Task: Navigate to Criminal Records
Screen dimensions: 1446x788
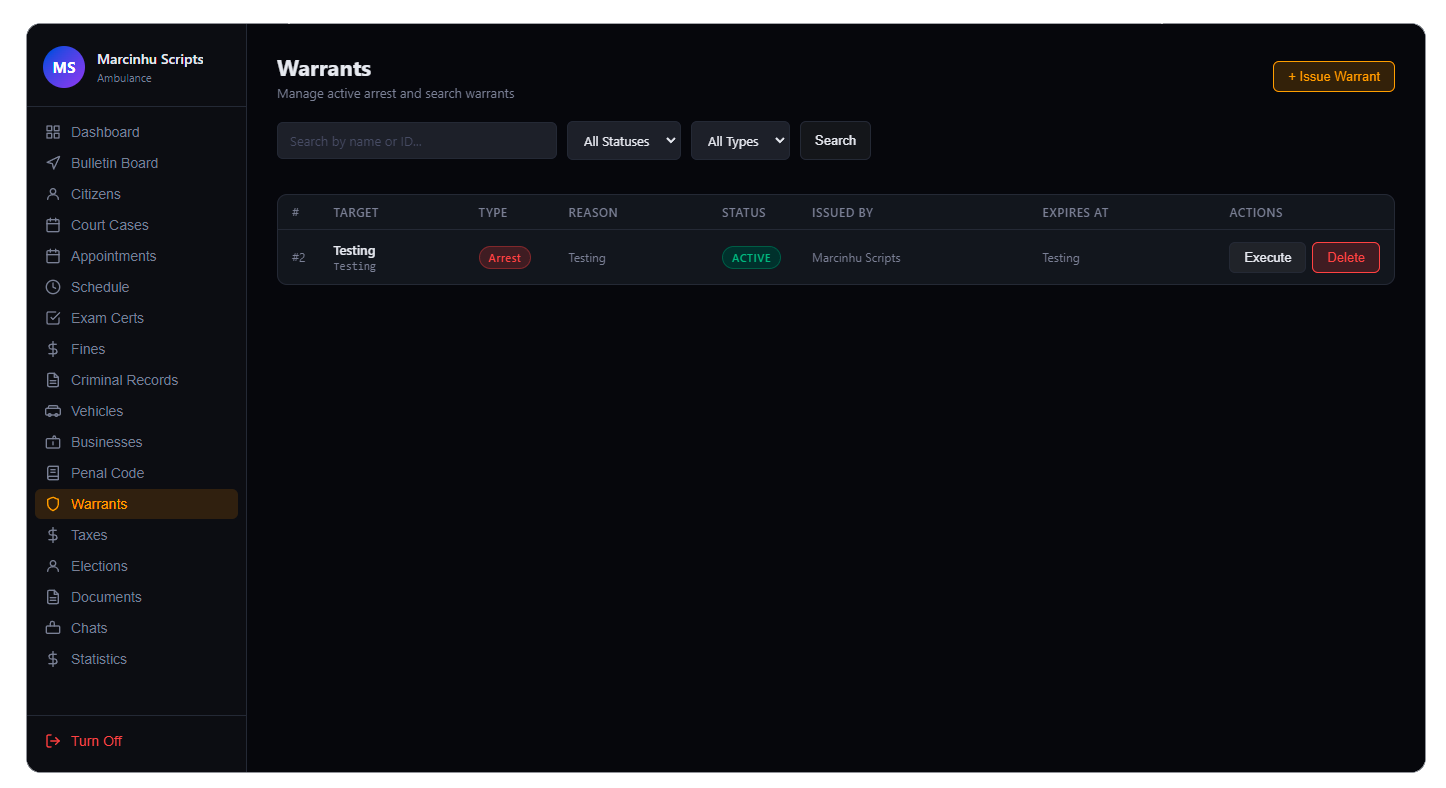Action: [x=124, y=380]
